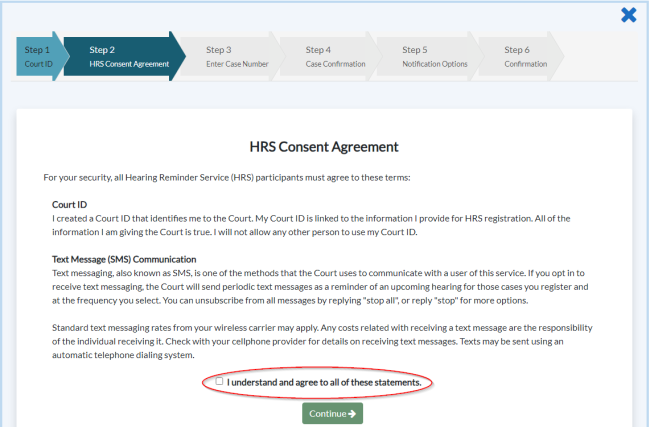
Task: Click 'I understand and agree' label text
Action: [324, 382]
